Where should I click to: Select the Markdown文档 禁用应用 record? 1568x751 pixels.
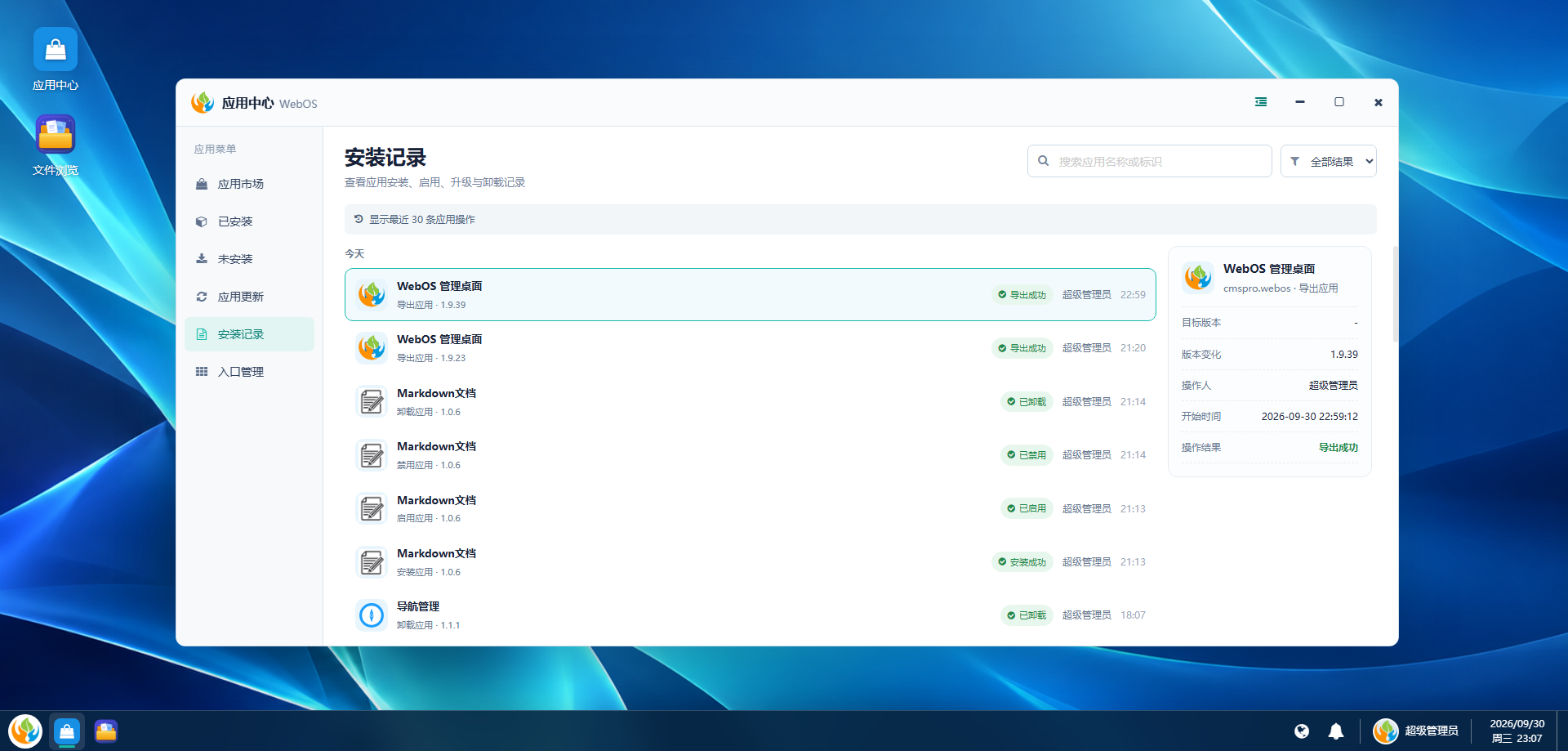(751, 455)
